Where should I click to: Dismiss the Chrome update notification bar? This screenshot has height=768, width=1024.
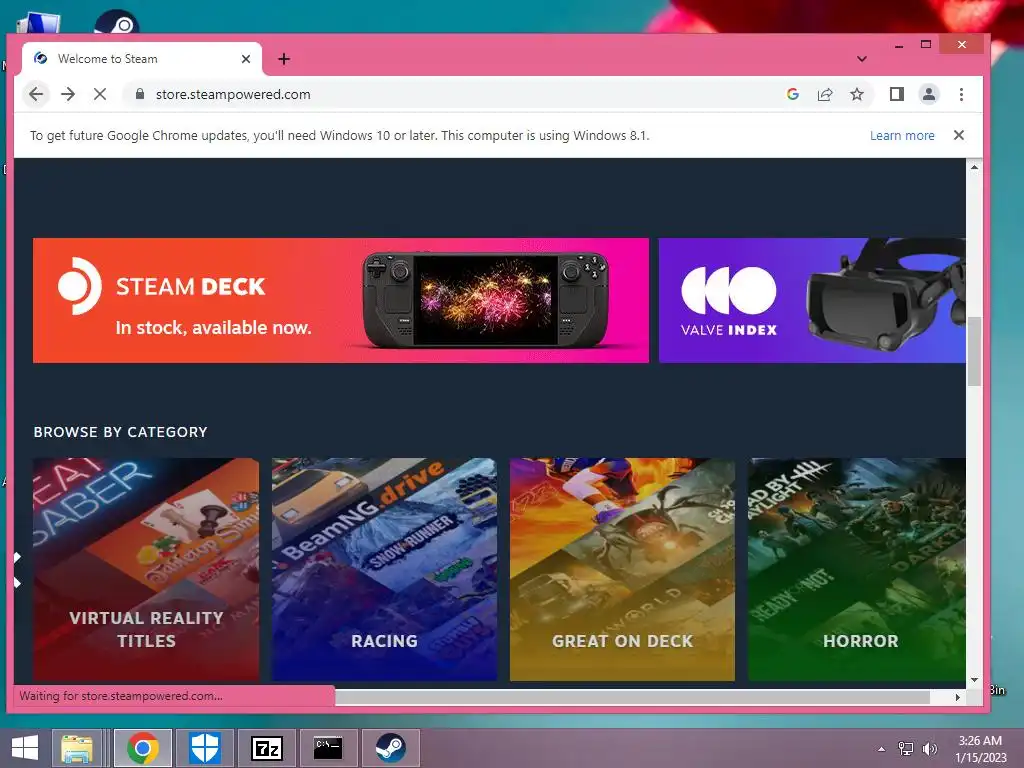959,135
